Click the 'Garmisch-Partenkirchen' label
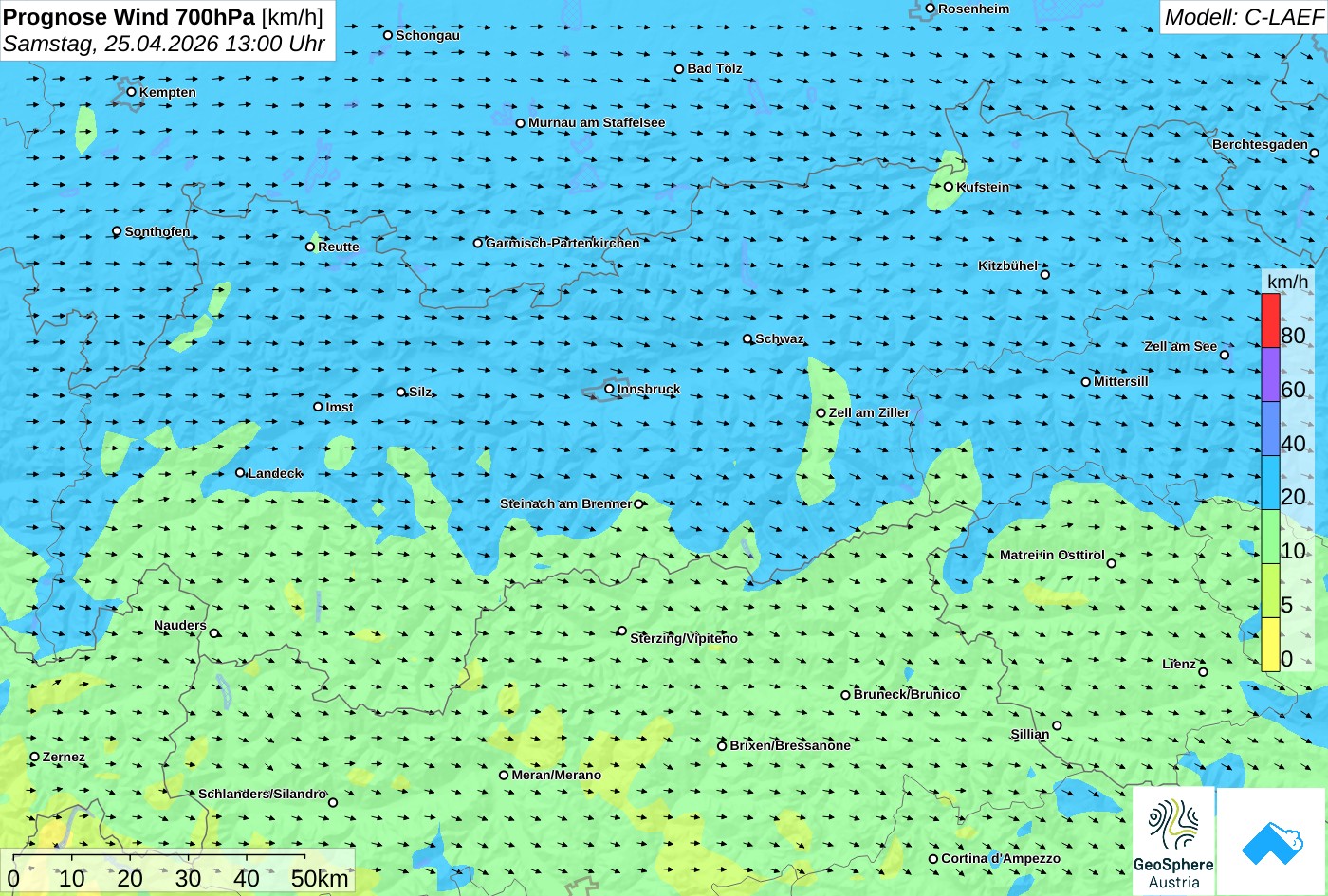This screenshot has height=896, width=1328. (x=563, y=243)
